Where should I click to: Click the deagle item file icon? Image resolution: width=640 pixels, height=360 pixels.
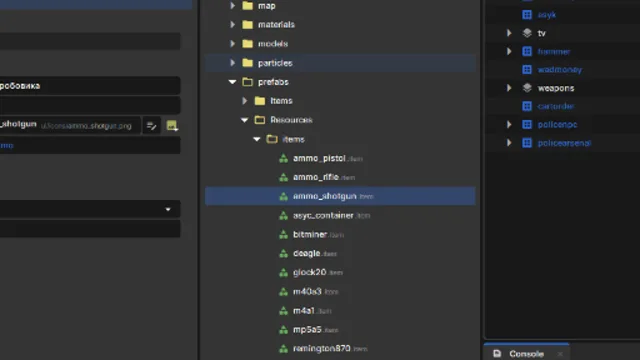pos(283,253)
